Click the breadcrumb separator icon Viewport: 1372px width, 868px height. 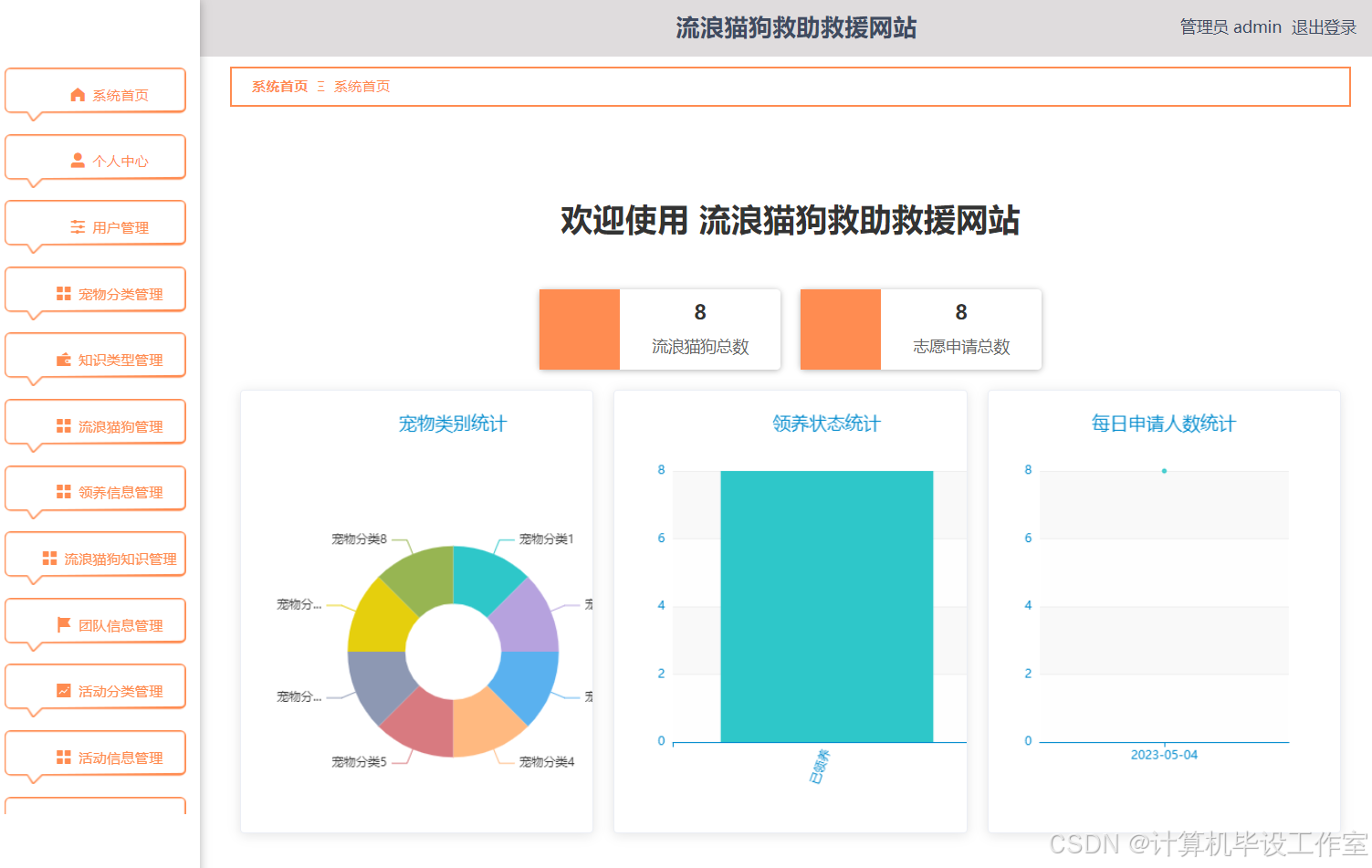coord(320,87)
